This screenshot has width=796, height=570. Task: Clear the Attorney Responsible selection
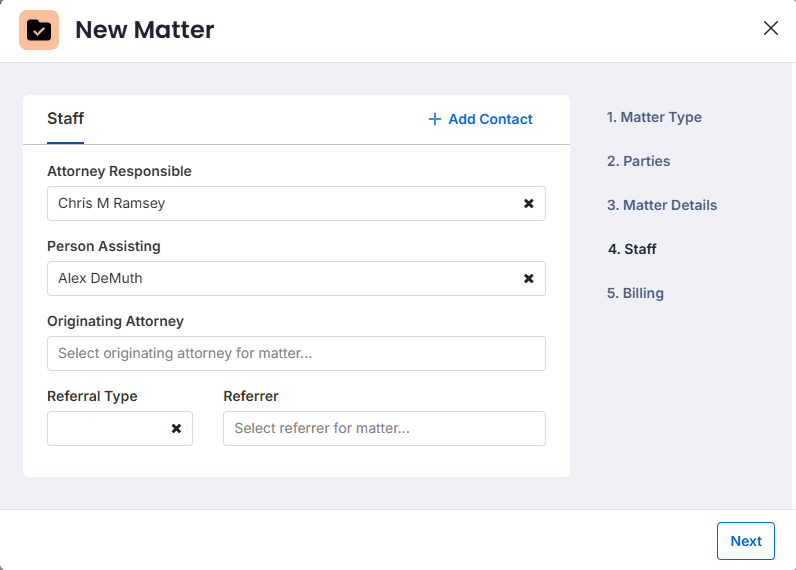click(x=528, y=204)
